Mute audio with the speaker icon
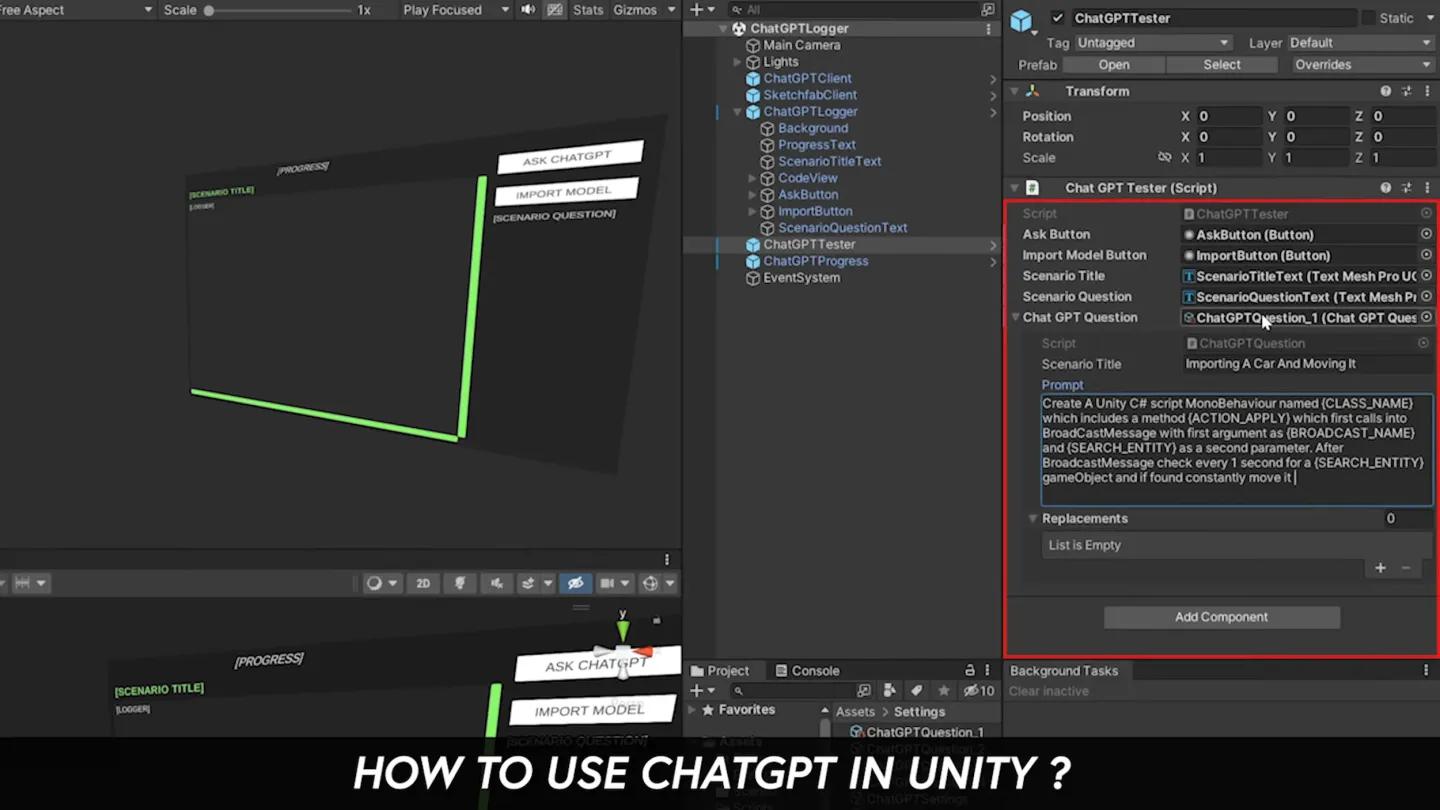The image size is (1440, 810). click(528, 10)
